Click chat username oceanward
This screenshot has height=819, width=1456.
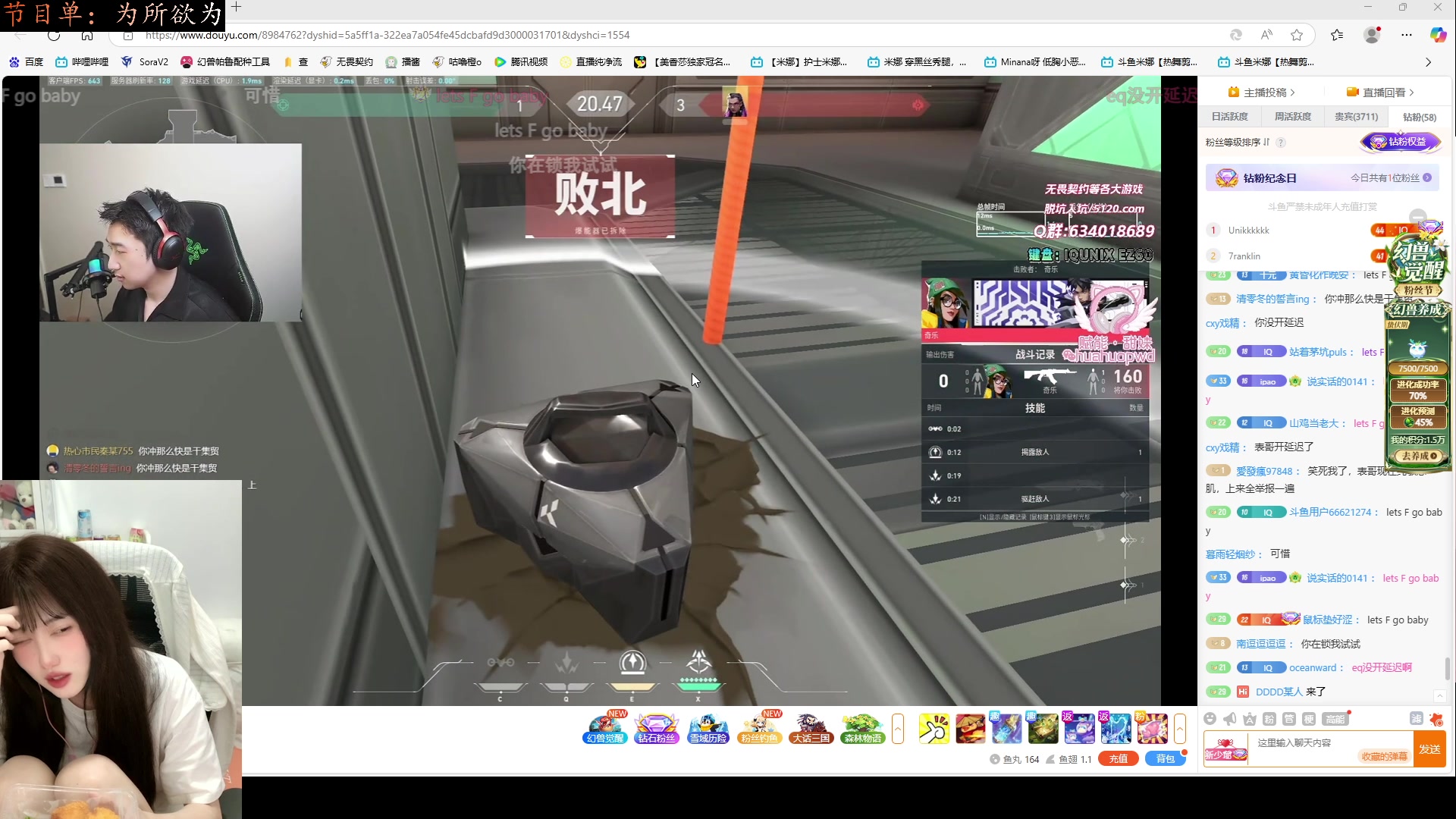[x=1313, y=667]
